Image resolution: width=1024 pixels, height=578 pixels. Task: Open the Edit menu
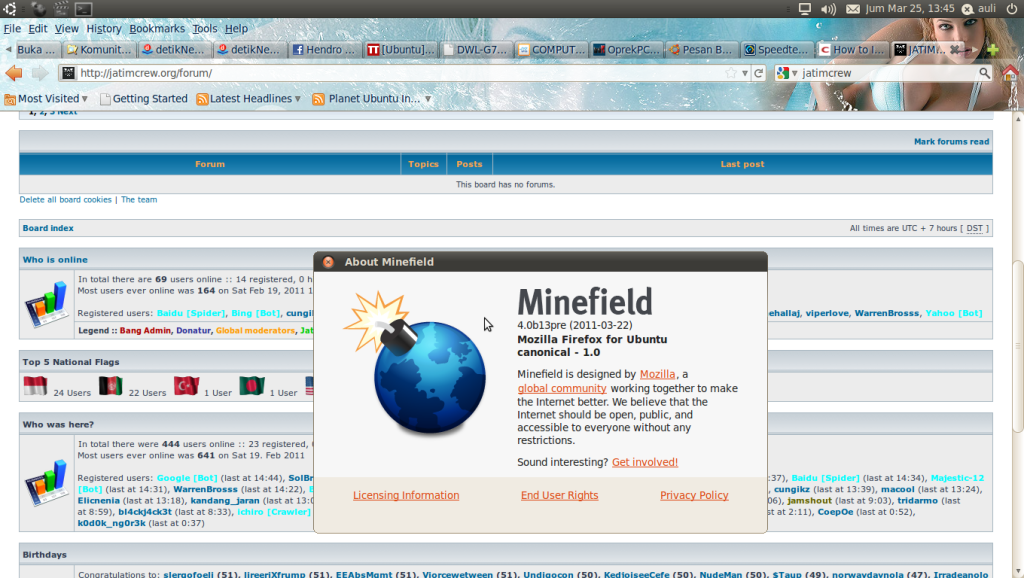(37, 29)
